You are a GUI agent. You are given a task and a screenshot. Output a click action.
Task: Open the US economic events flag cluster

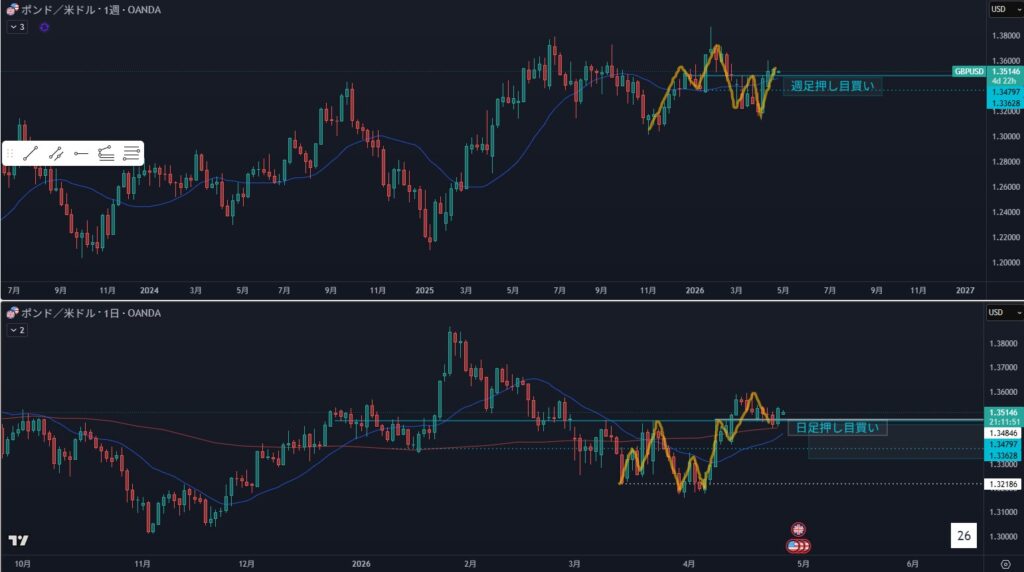(800, 546)
